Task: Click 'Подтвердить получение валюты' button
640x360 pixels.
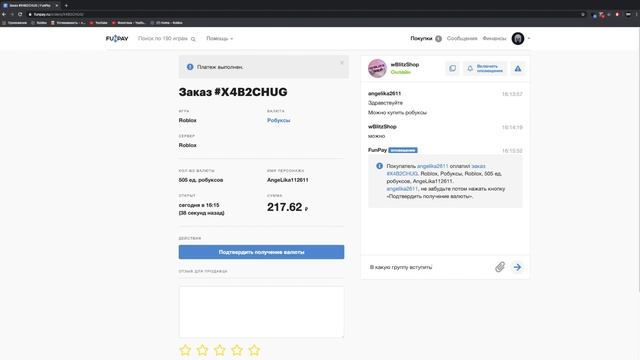Action: (x=261, y=252)
